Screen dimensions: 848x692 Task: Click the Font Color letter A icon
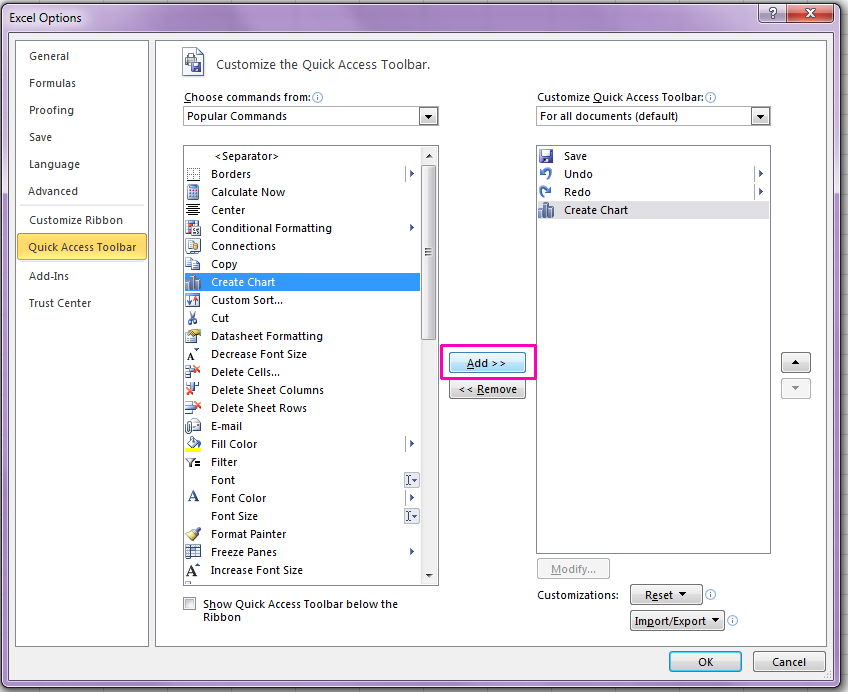coord(193,497)
